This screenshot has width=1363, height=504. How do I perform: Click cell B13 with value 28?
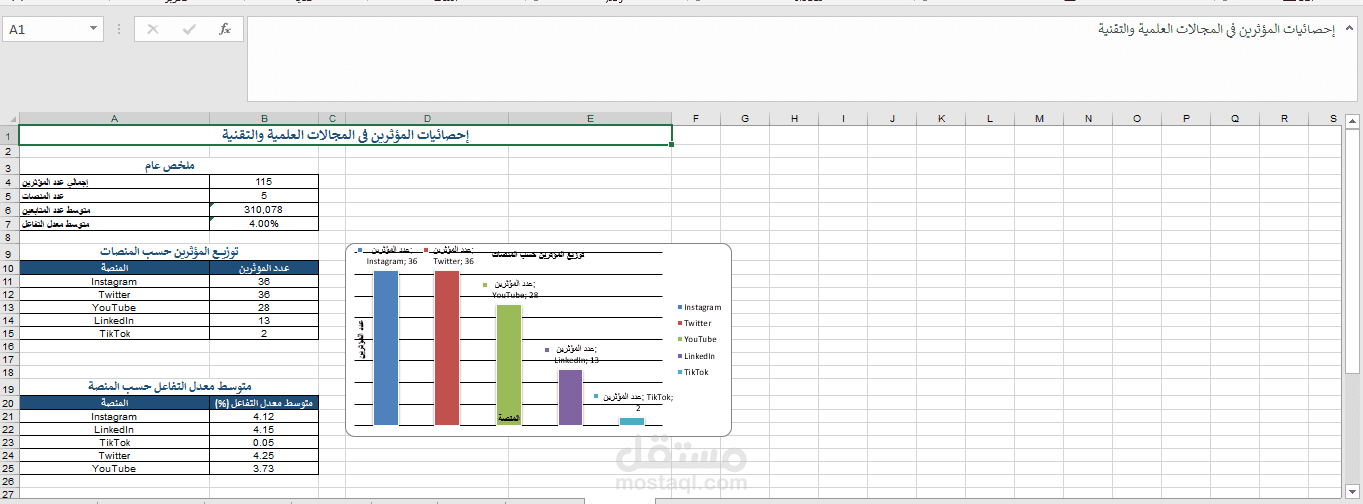[x=264, y=307]
